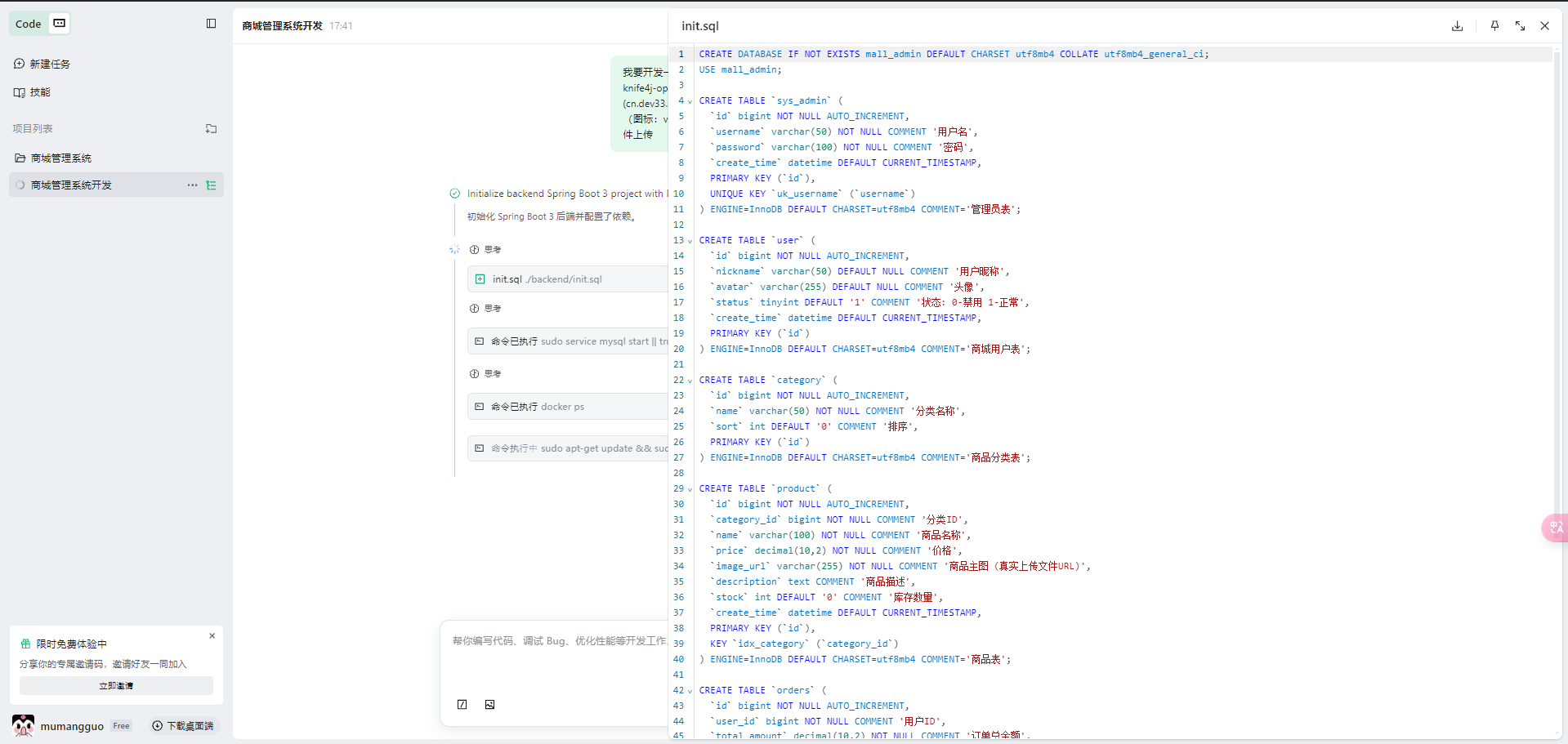
Task: Open more options for 商城管理系统开发
Action: (x=192, y=185)
